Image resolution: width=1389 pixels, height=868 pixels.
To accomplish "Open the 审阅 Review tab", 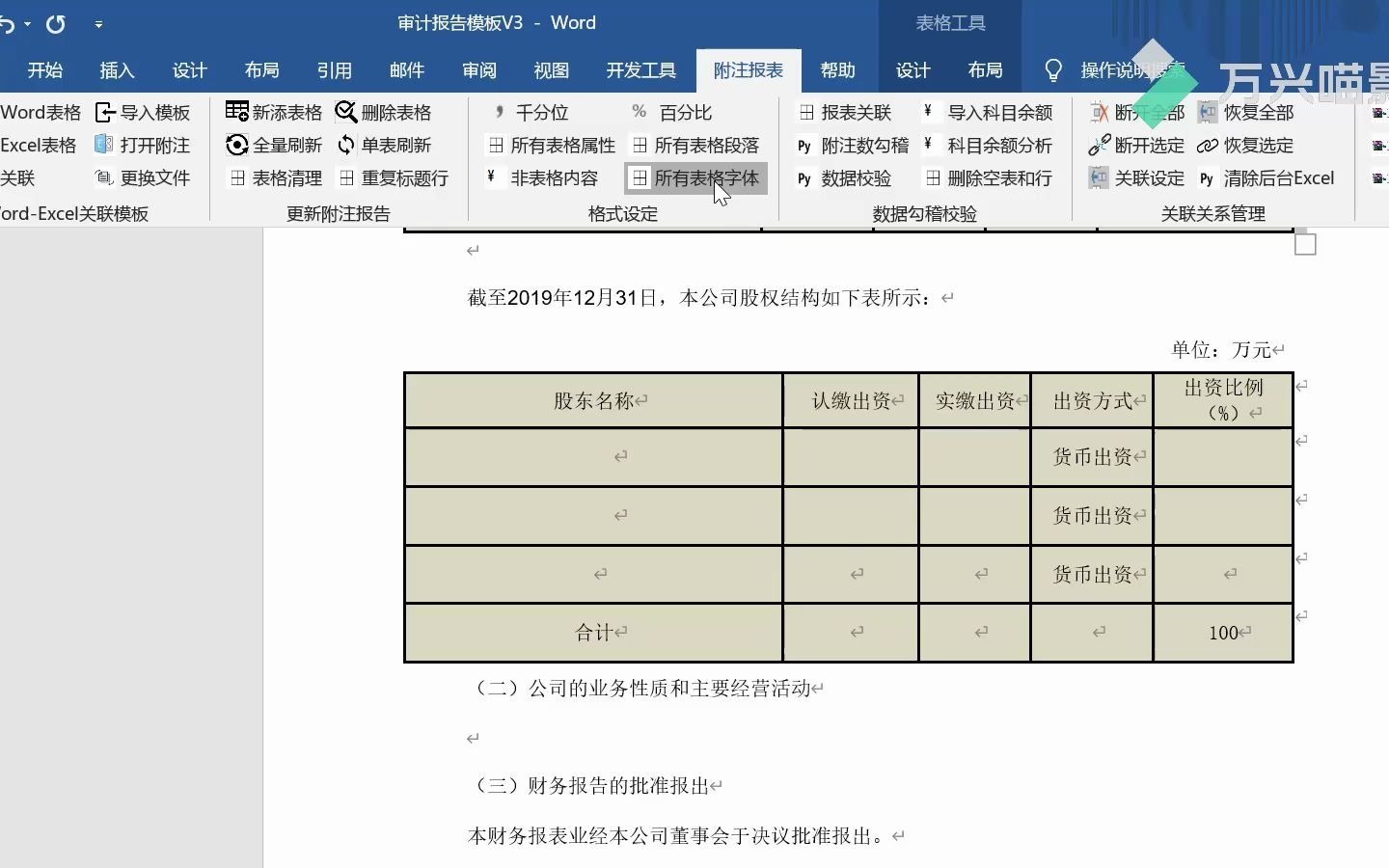I will point(479,70).
